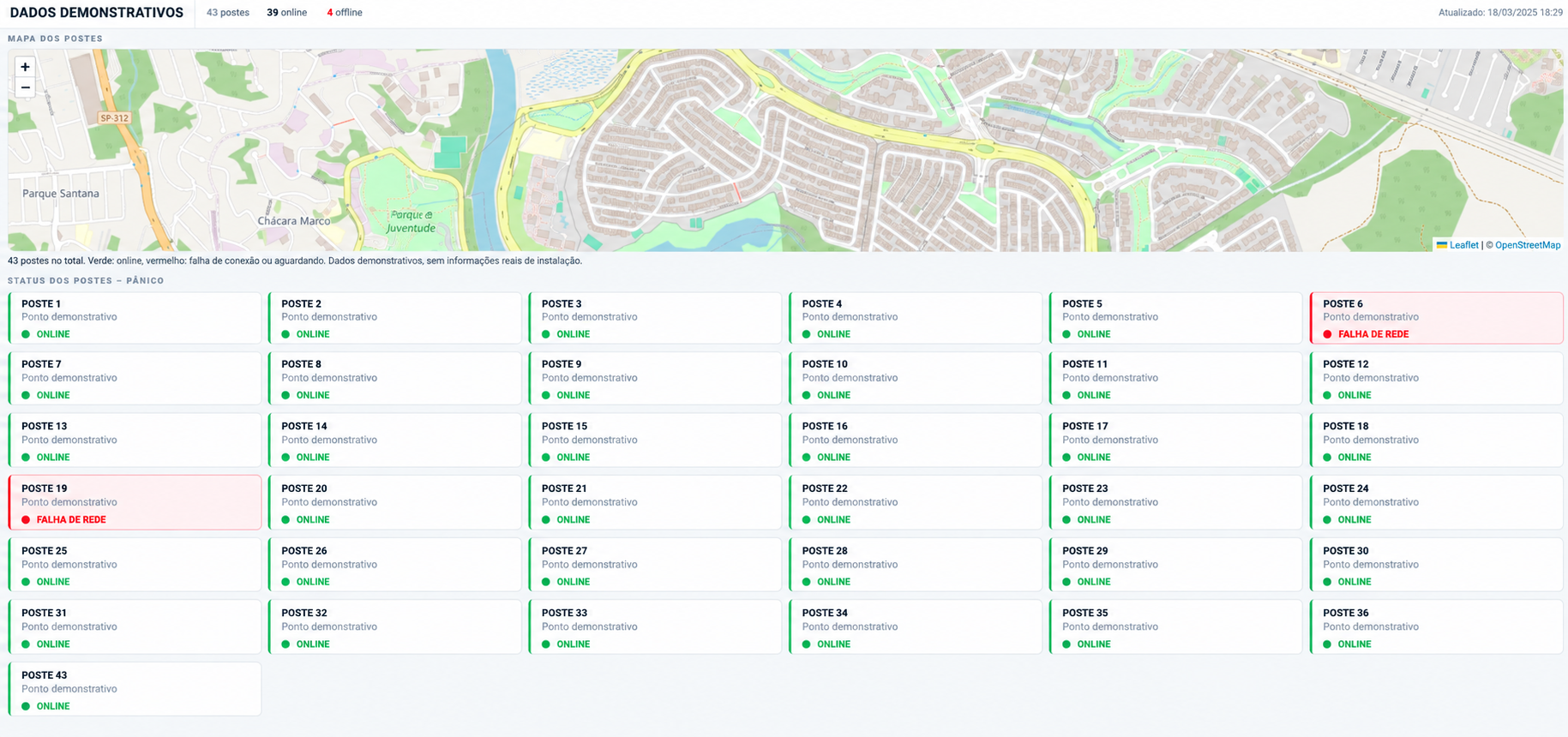Click the 'STATUS DOS POSTES – PÂNICO' heading
1568x737 pixels.
tap(86, 280)
